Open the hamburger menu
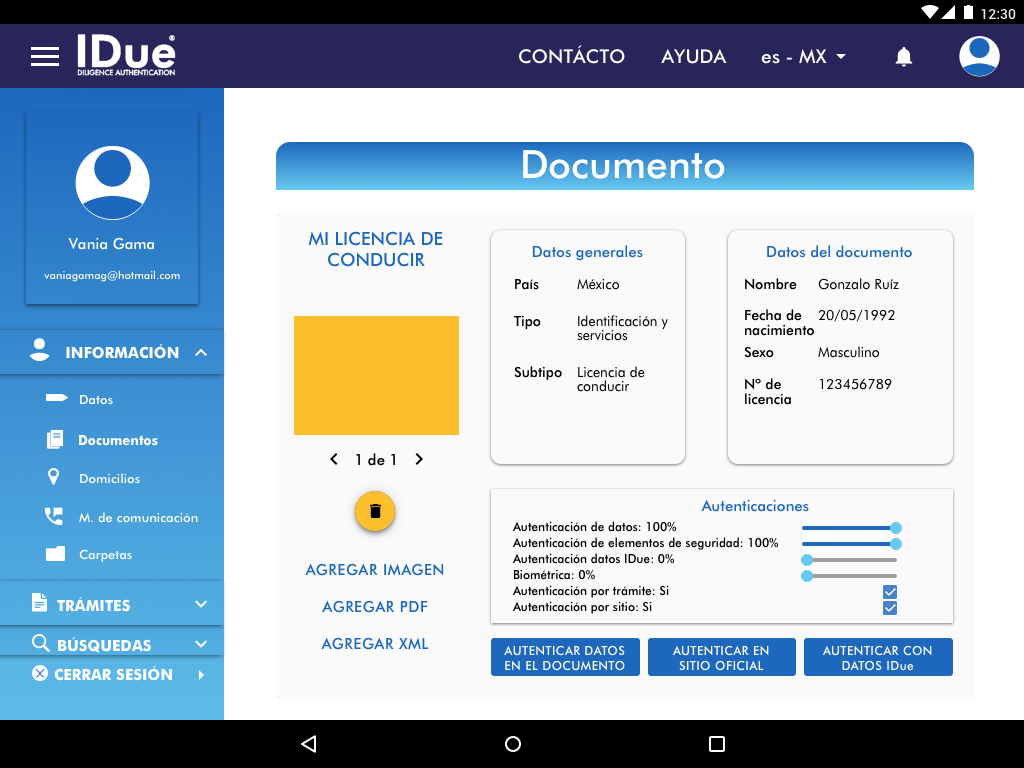1024x768 pixels. (45, 57)
